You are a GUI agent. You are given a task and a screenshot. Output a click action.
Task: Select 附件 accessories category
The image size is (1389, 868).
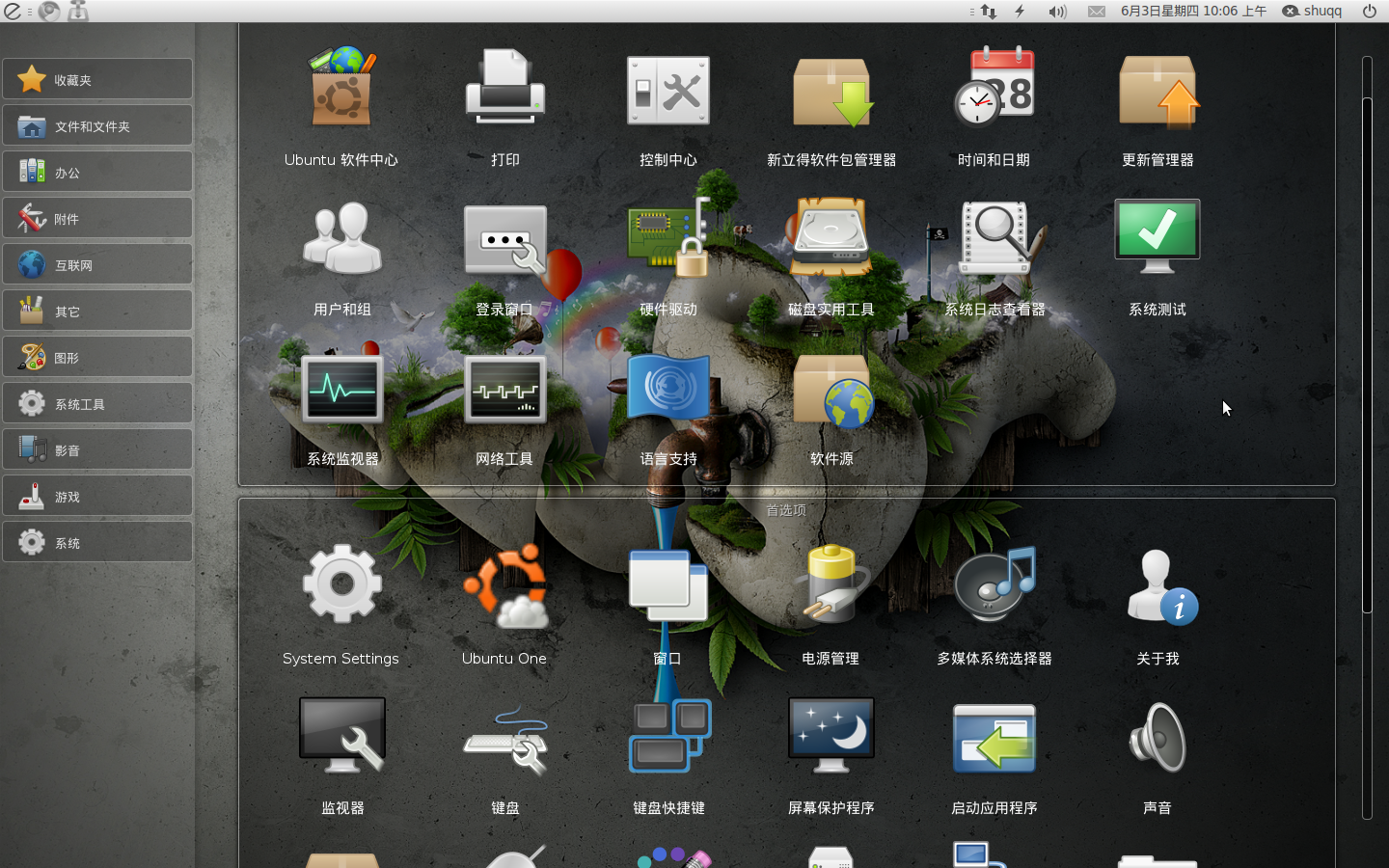(97, 218)
